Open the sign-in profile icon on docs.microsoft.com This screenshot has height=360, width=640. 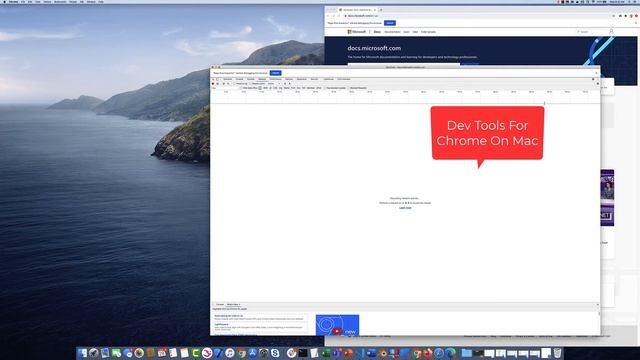tap(611, 31)
